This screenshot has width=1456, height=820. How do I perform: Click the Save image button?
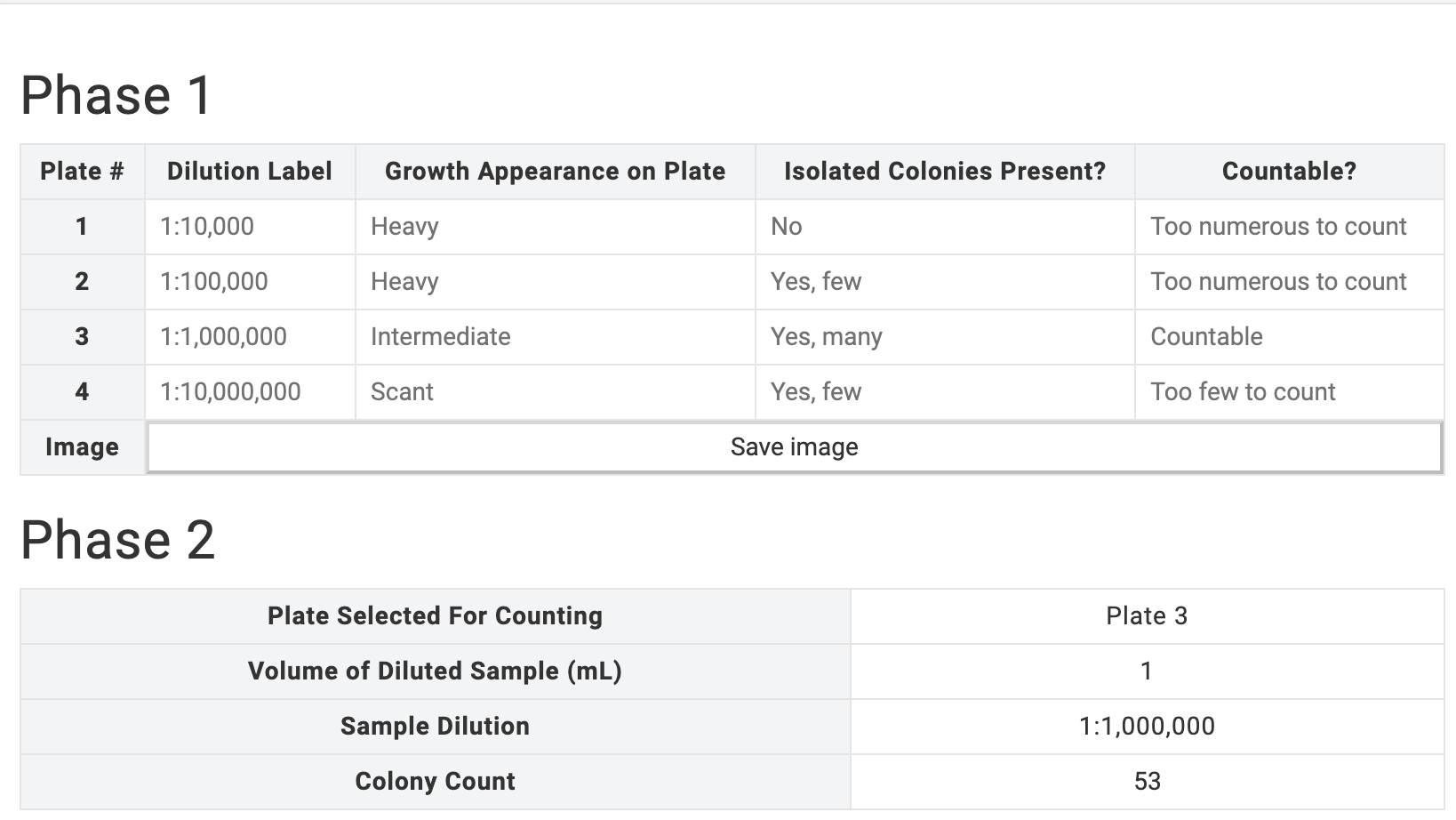pyautogui.click(x=794, y=447)
